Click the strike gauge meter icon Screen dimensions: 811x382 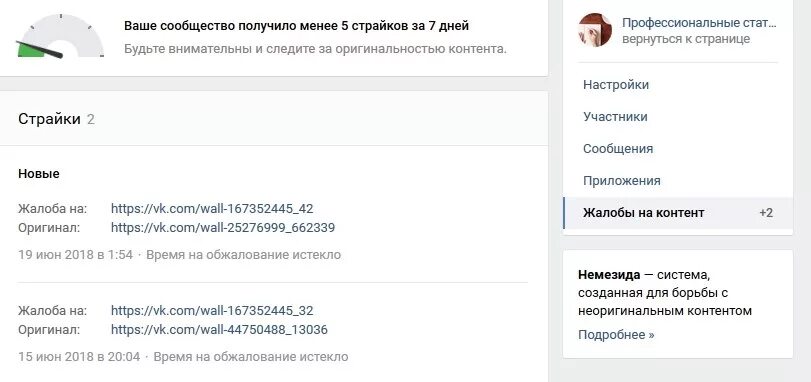61,36
